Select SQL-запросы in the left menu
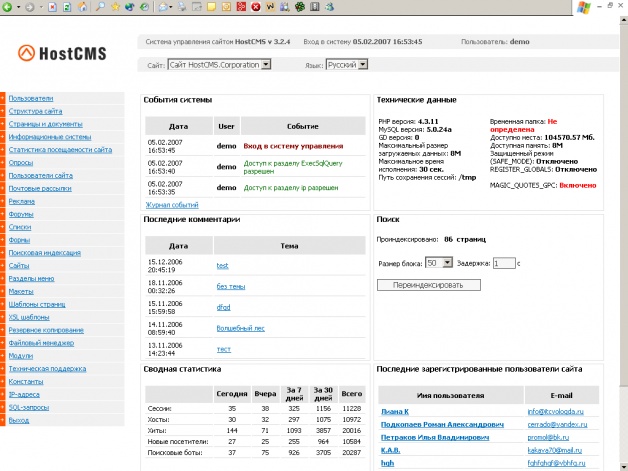The width and height of the screenshot is (628, 471). point(30,408)
